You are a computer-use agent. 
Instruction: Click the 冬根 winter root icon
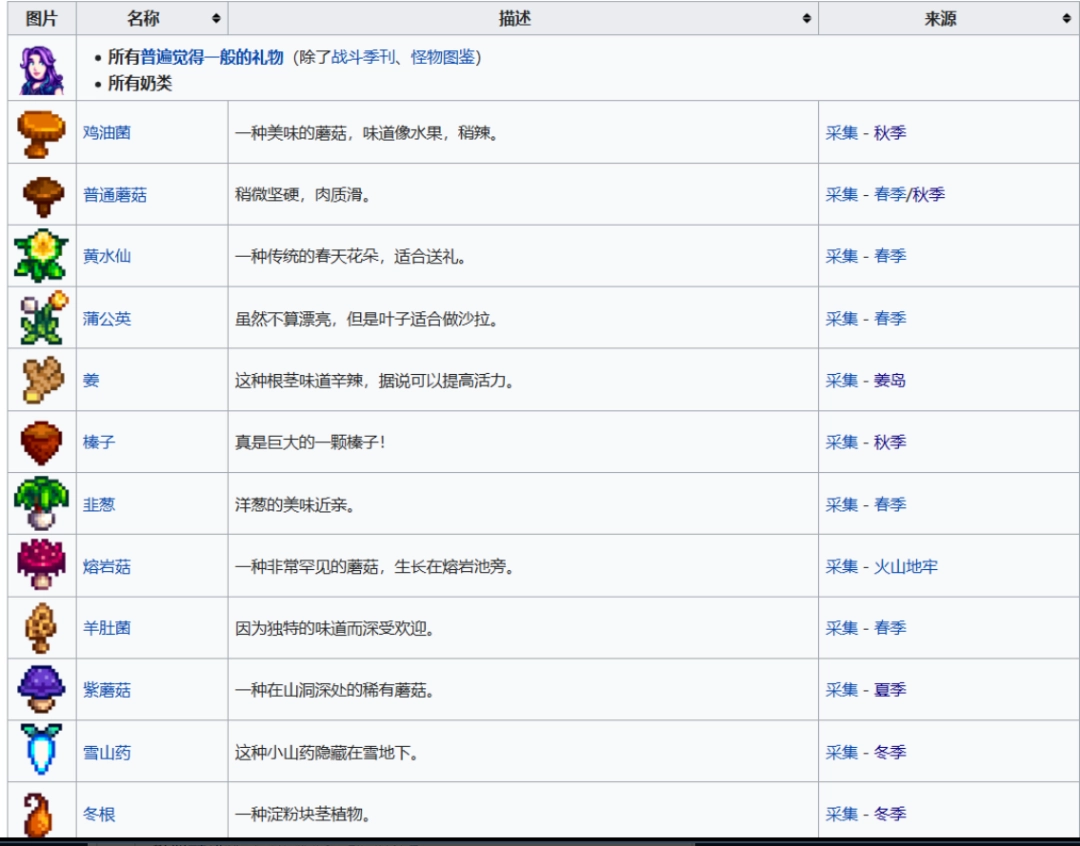39,814
